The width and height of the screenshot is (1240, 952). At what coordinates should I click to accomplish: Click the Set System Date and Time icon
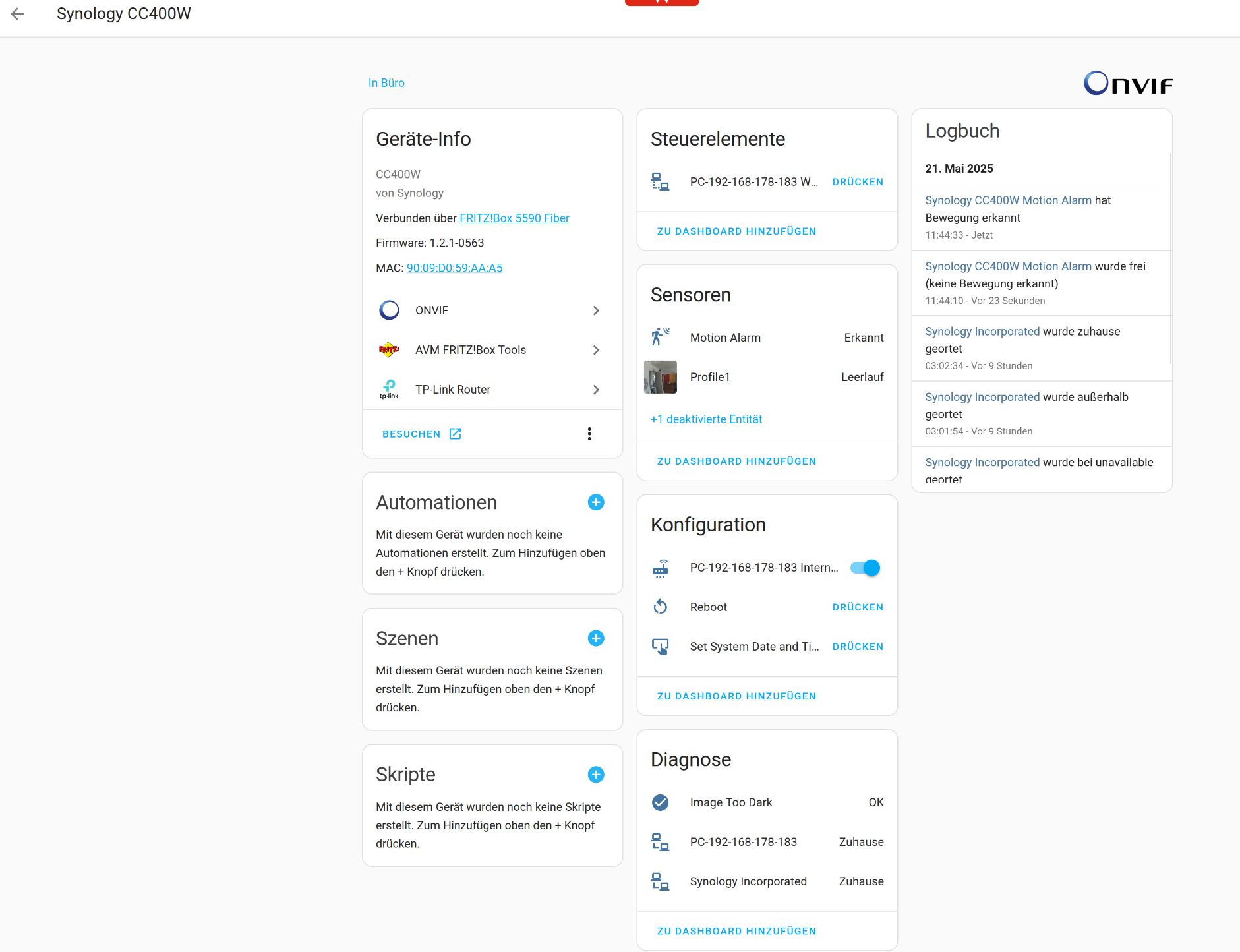[661, 647]
